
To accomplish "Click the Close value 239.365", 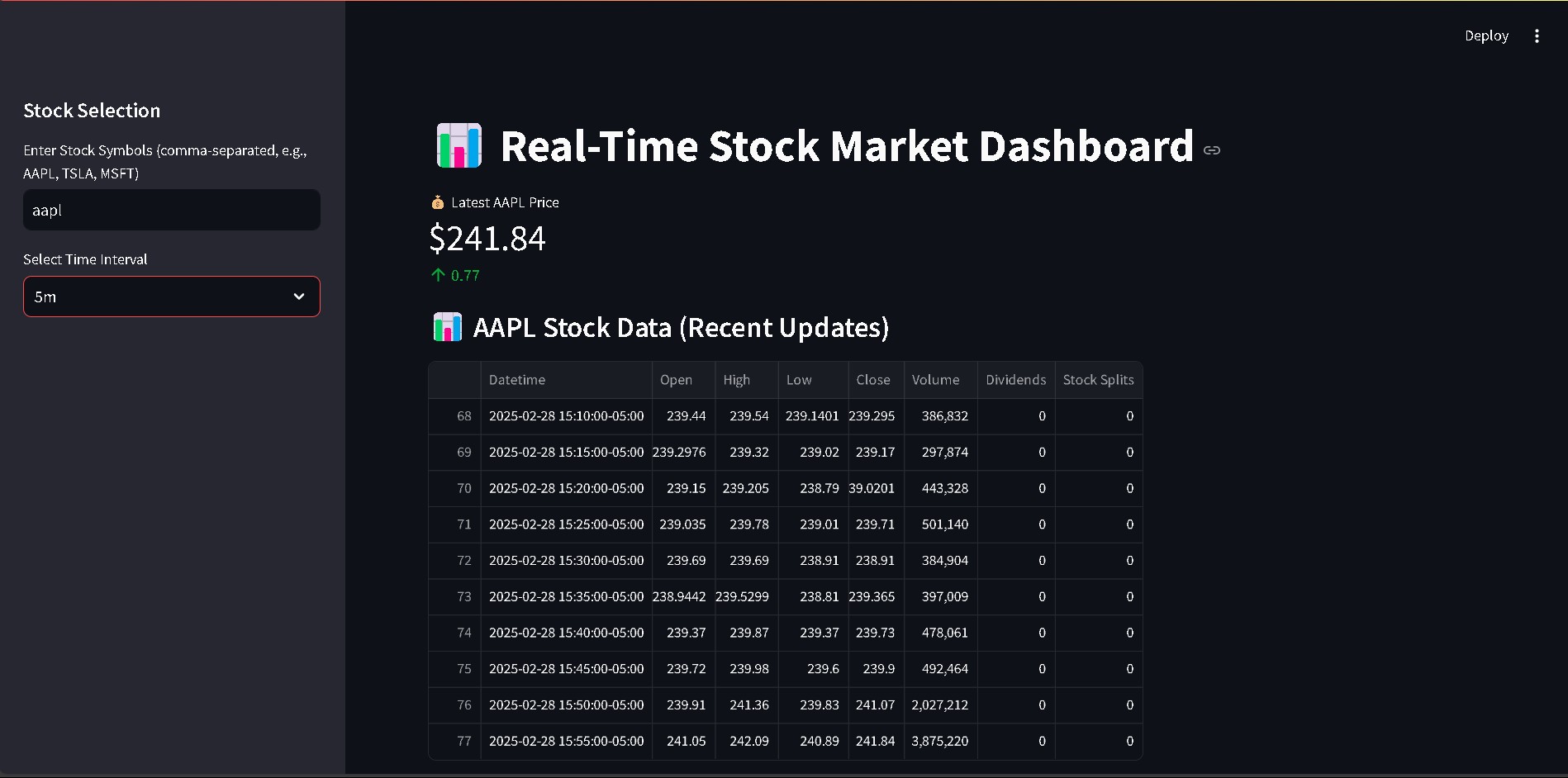I will [876, 597].
